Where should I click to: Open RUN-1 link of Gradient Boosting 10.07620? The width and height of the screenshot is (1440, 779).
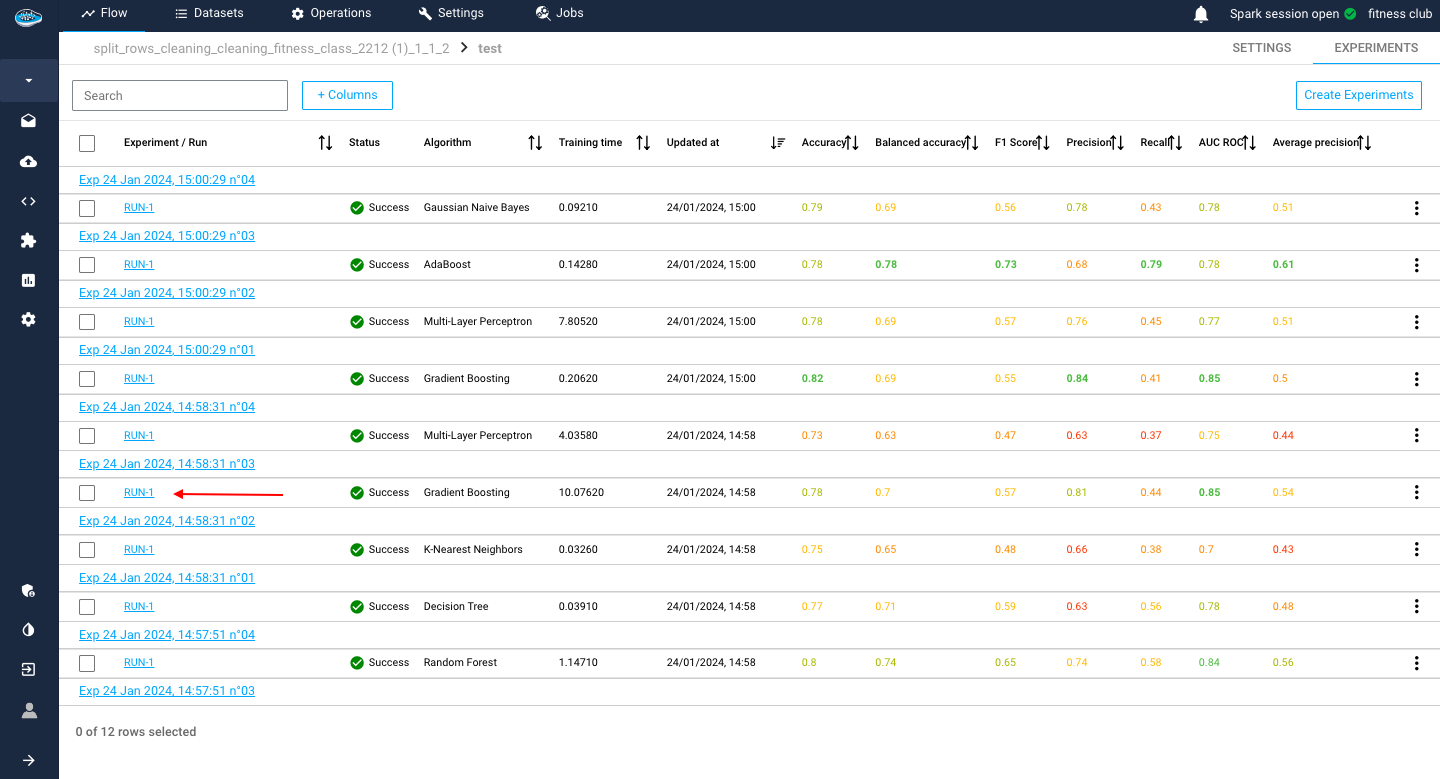coord(139,493)
